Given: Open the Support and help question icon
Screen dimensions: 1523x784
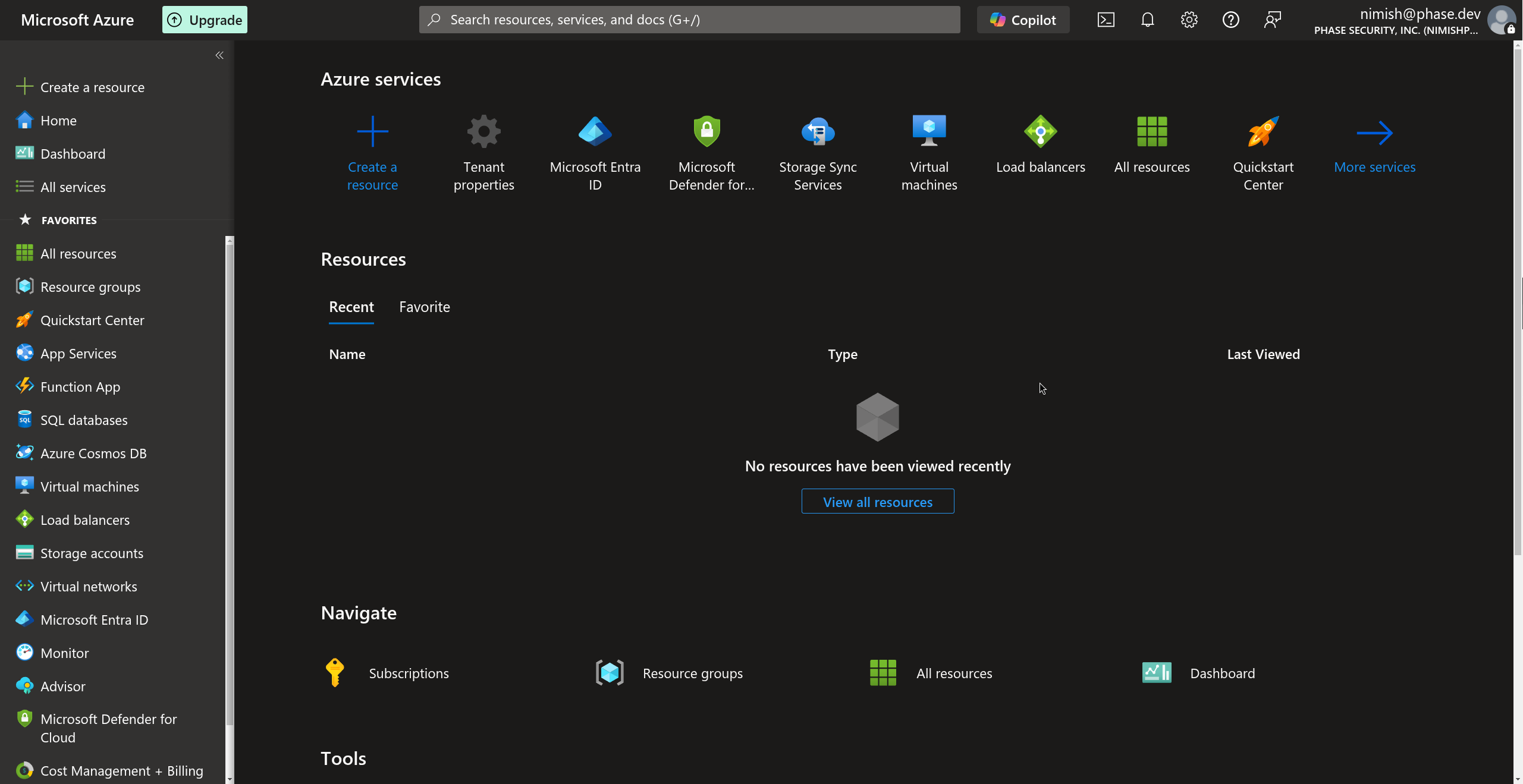Looking at the screenshot, I should pyautogui.click(x=1230, y=20).
